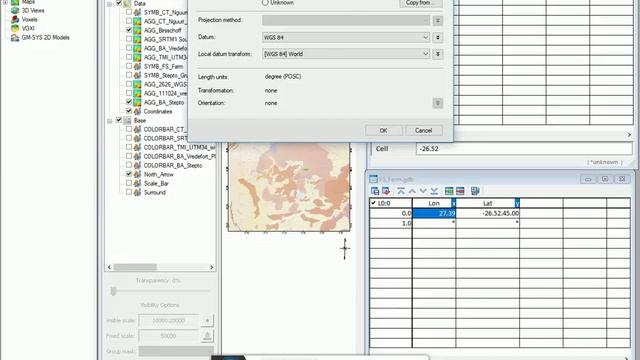Select the VOXI icon in project explorer
Image resolution: width=640 pixels, height=360 pixels.
tap(15, 29)
